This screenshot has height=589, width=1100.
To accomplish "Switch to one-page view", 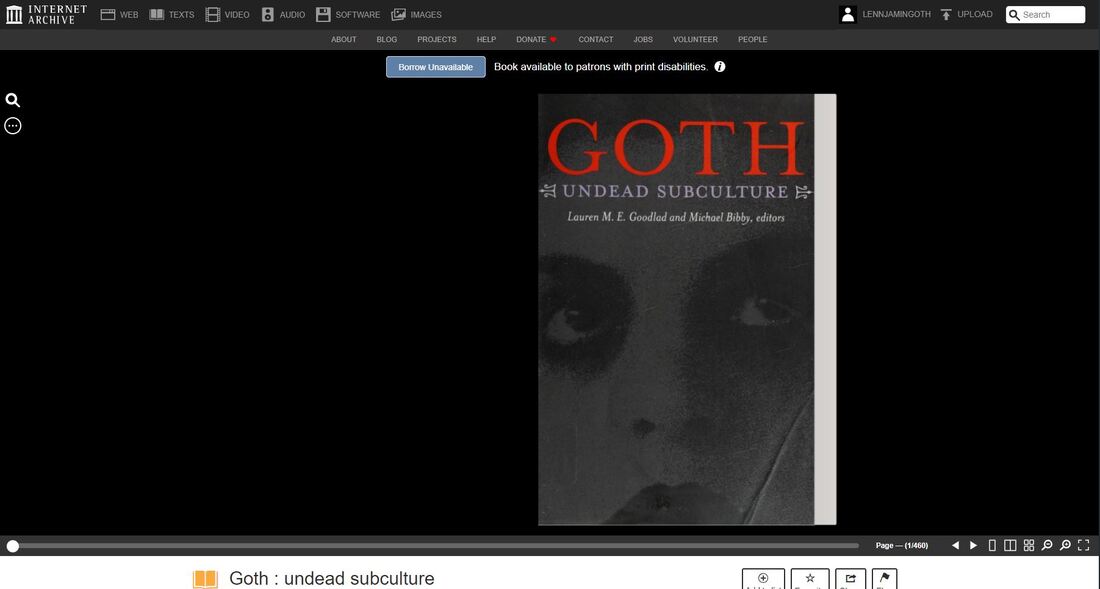I will (992, 545).
